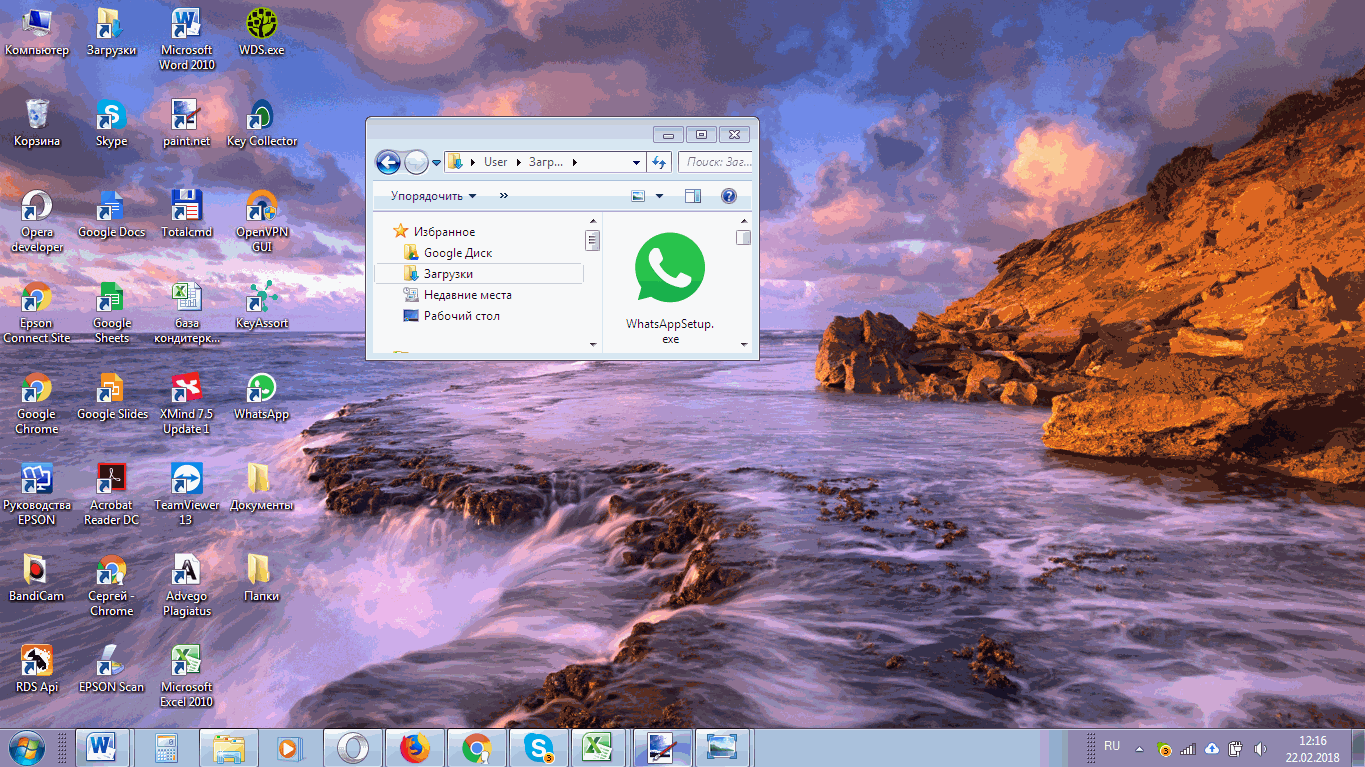The width and height of the screenshot is (1365, 767).
Task: Select the Сергей - Chrome desktop shortcut
Action: coord(112,585)
